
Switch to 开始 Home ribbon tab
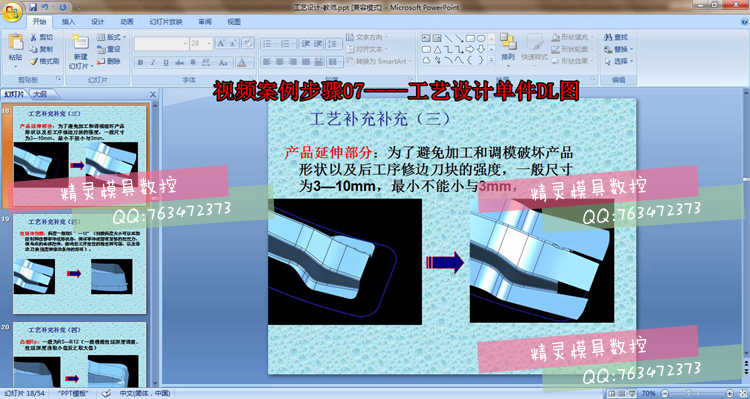[x=39, y=22]
